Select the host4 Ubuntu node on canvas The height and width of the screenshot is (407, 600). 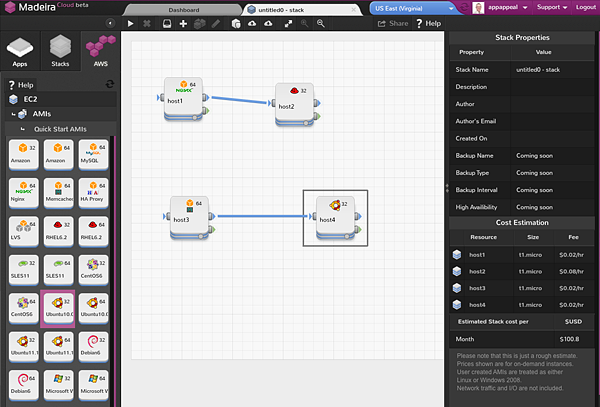(335, 218)
